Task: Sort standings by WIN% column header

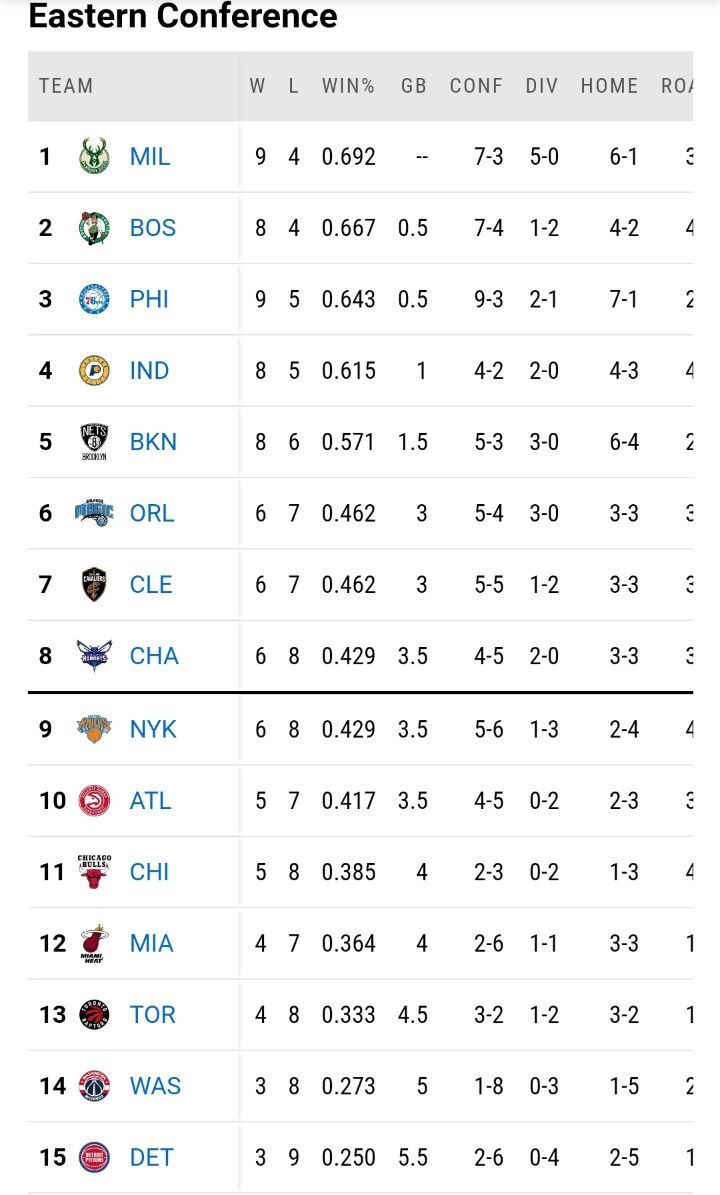Action: 348,86
